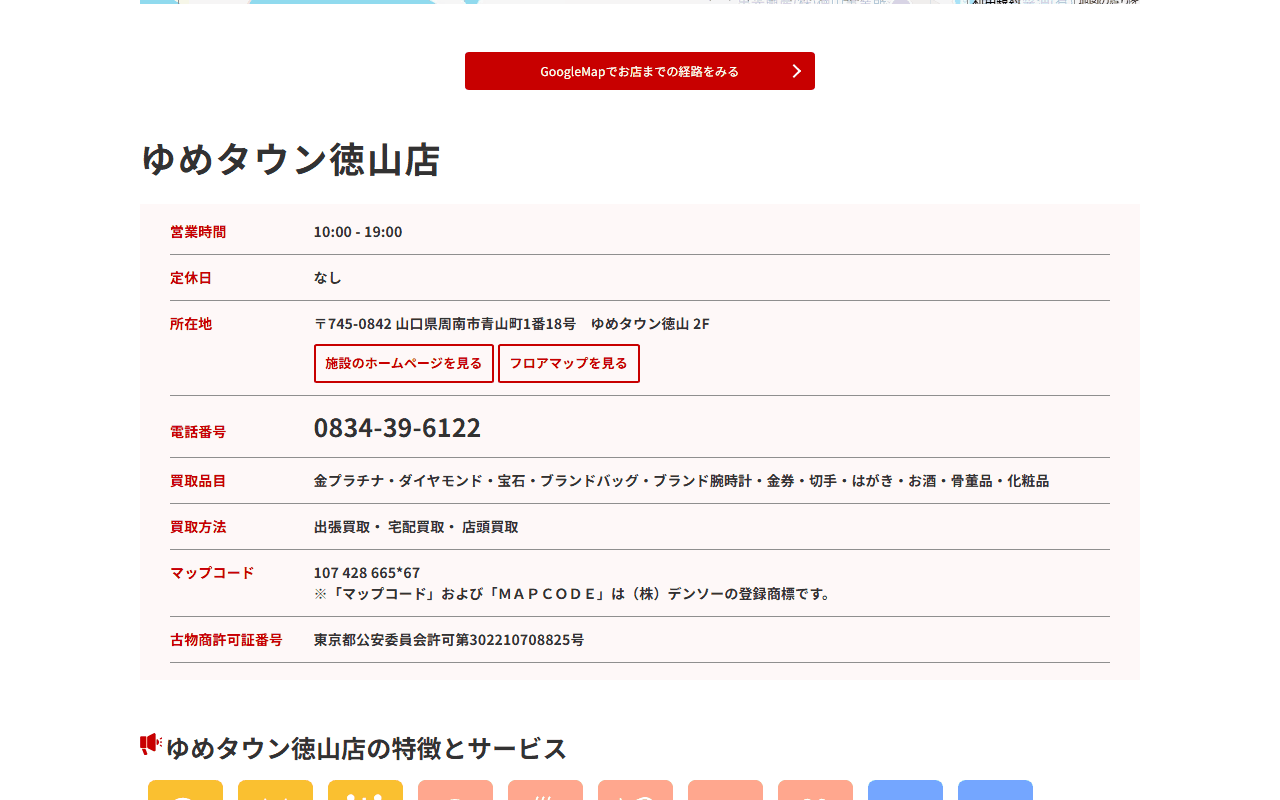The height and width of the screenshot is (800, 1280).
Task: Select the map code 107 428 665*67
Action: tap(367, 573)
